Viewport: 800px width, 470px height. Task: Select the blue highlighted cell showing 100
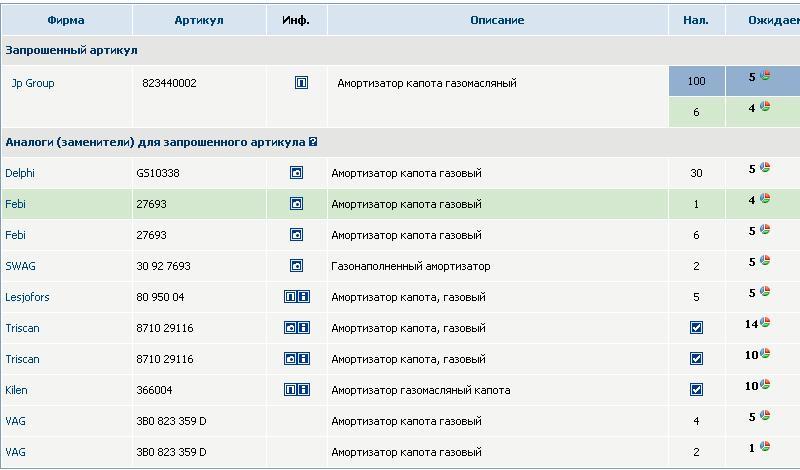coord(696,81)
